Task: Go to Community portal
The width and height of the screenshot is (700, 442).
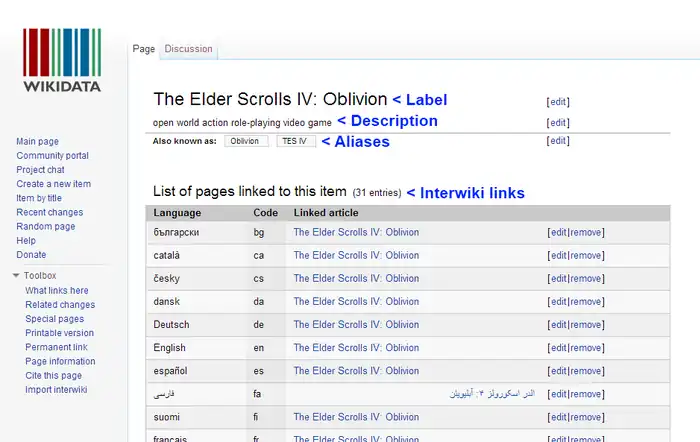Action: click(52, 156)
